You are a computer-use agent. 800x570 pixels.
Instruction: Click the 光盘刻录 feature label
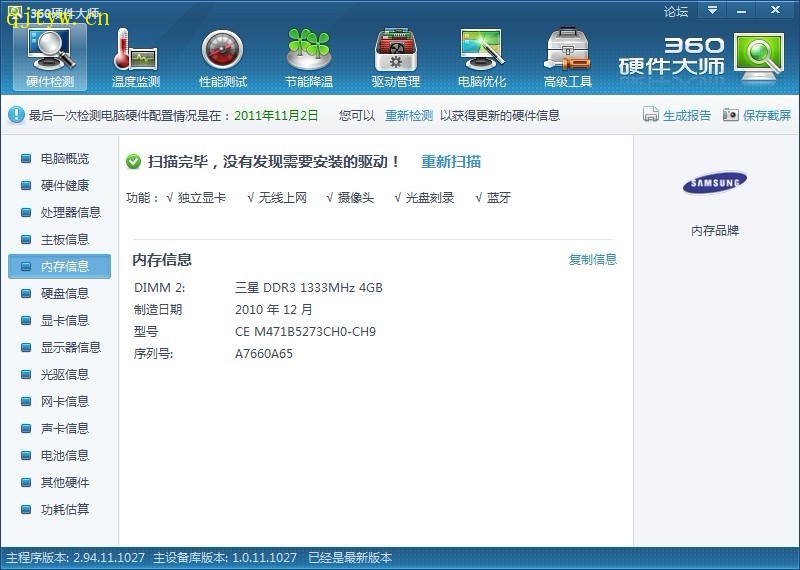pos(430,197)
